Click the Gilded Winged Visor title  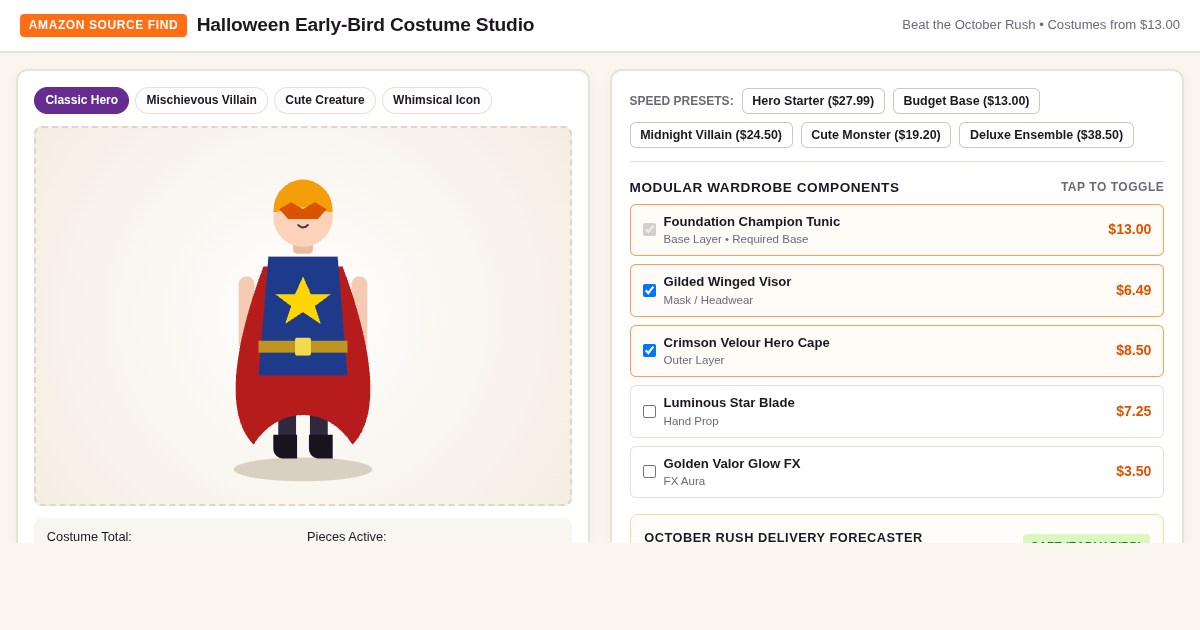click(x=727, y=282)
